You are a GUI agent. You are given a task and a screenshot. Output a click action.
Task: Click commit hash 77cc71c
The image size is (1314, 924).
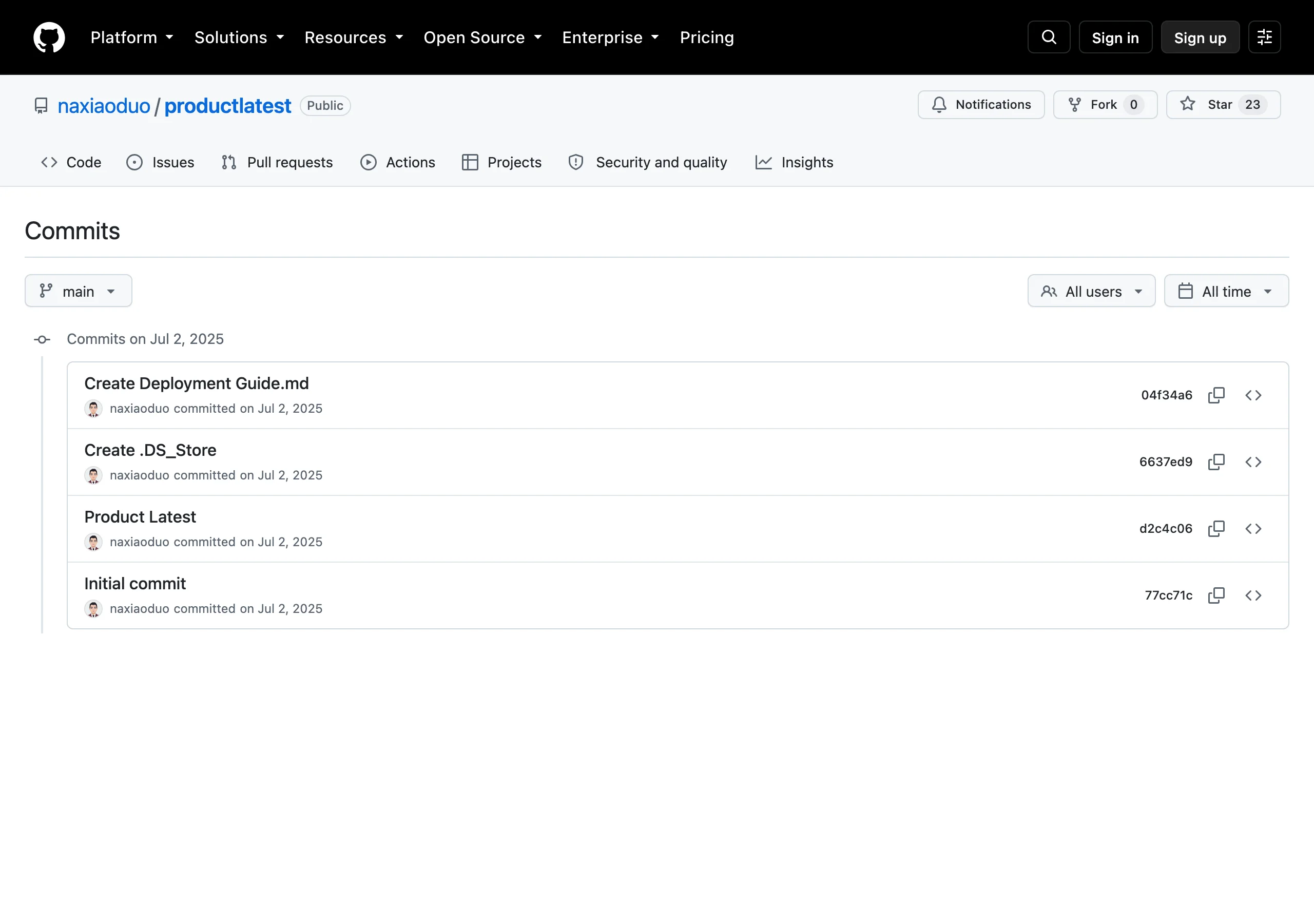(1169, 595)
